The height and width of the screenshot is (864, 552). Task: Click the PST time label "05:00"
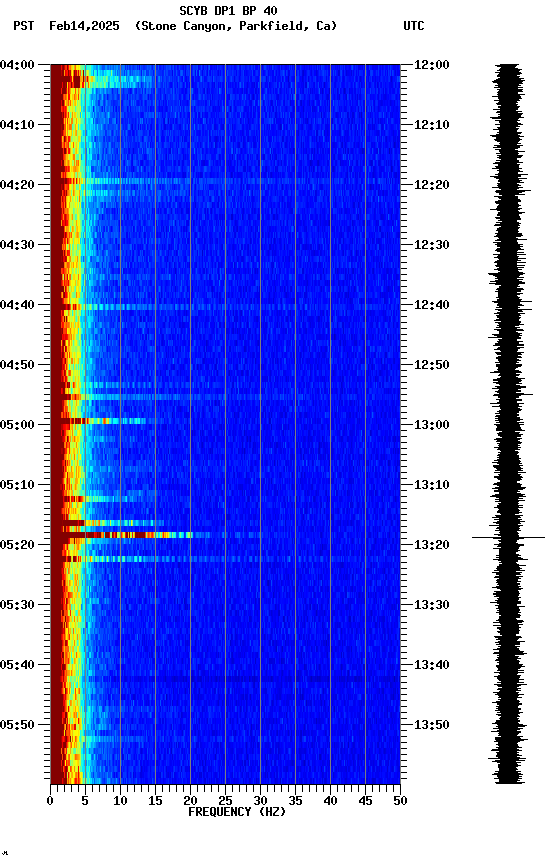tap(17, 425)
